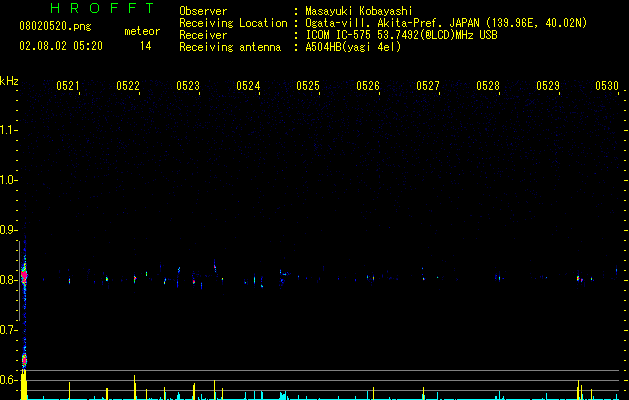Viewport: 629px width, 400px height.
Task: Click the HROFFT title text
Action: pos(102,8)
